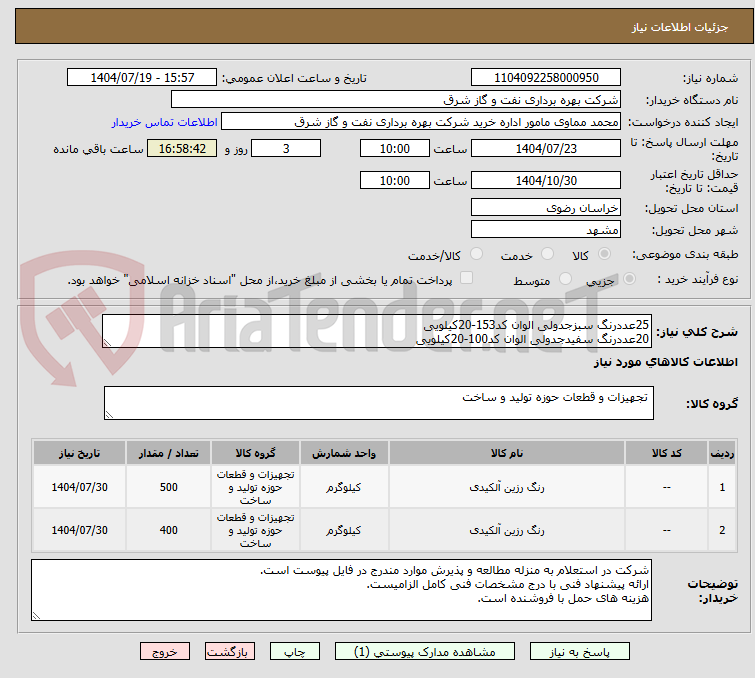
Task: Toggle the اسناد خزانه اسلامی payment checkbox
Action: click(466, 278)
